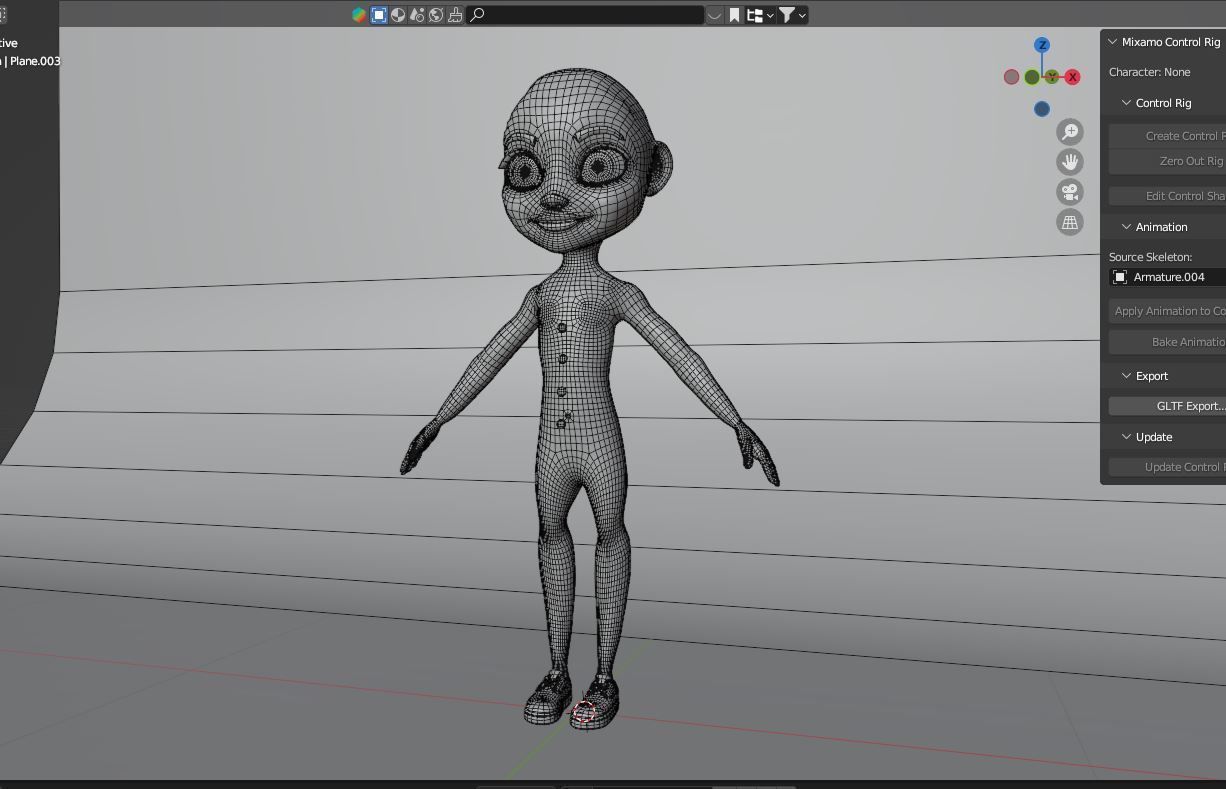Click the pink negative X axis dot
Screen dimensions: 1226x789
[x=1011, y=77]
